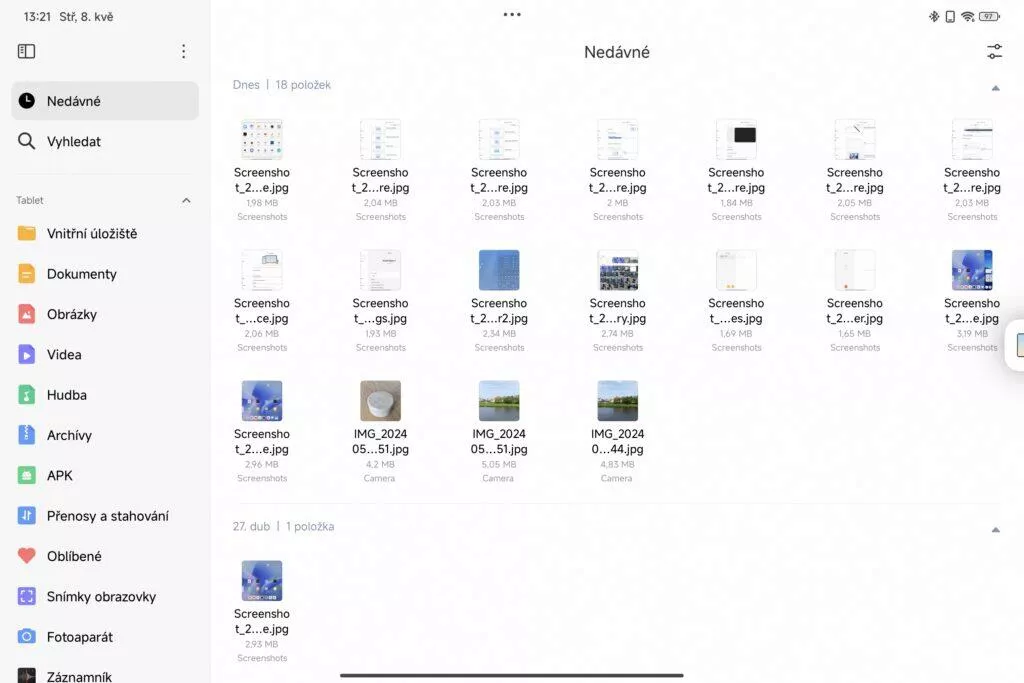The height and width of the screenshot is (683, 1024).
Task: Open the Screenshot t_2...r2.jpg thumbnail
Action: point(499,270)
